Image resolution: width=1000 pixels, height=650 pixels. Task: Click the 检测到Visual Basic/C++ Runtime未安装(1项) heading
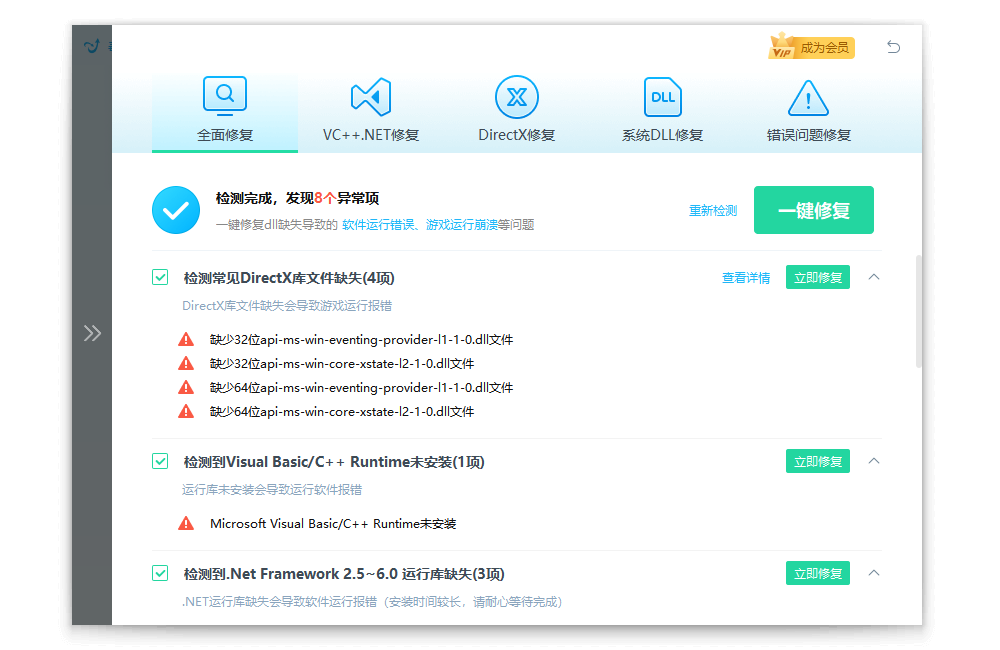point(334,462)
